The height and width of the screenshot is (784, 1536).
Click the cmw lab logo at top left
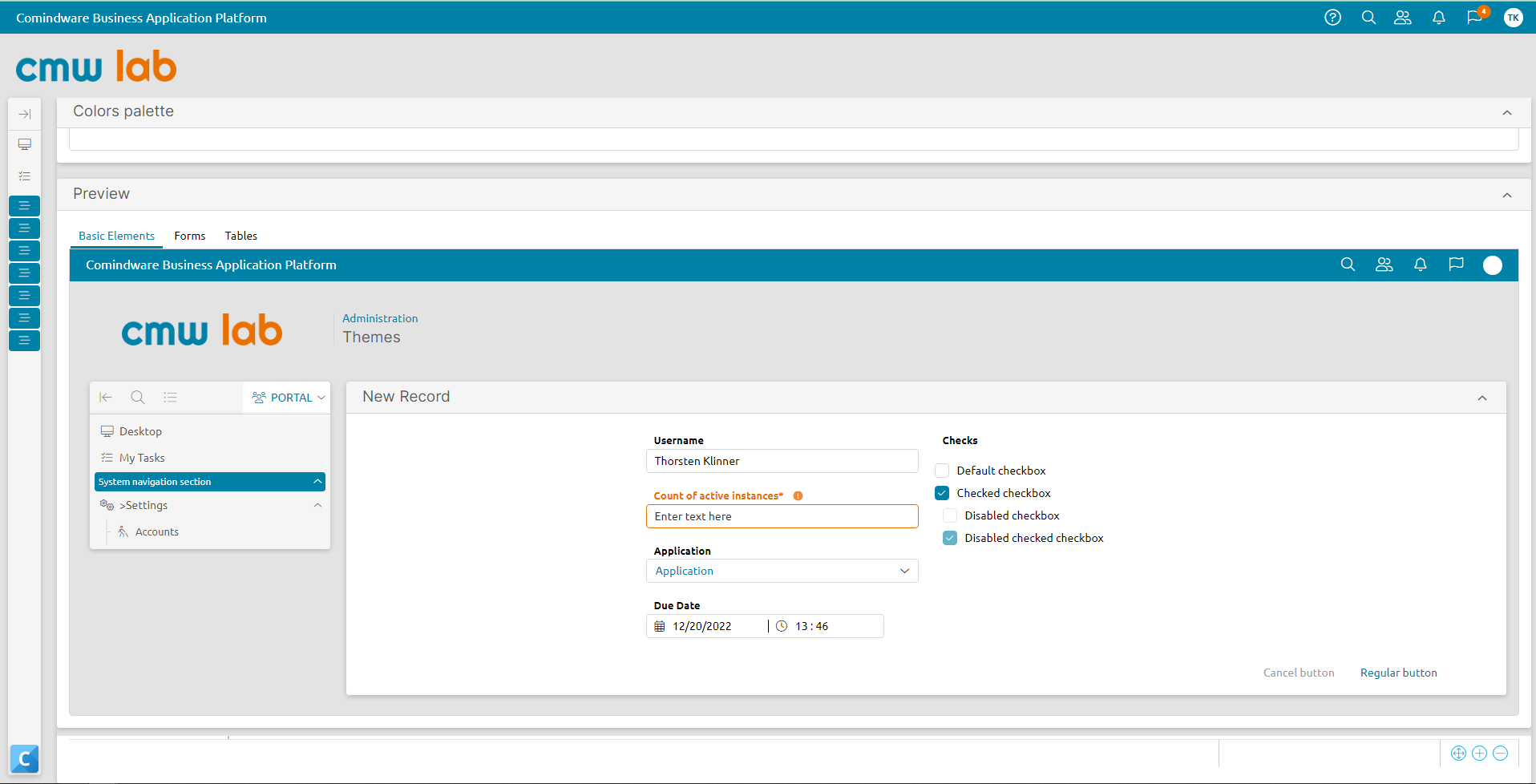click(x=96, y=67)
